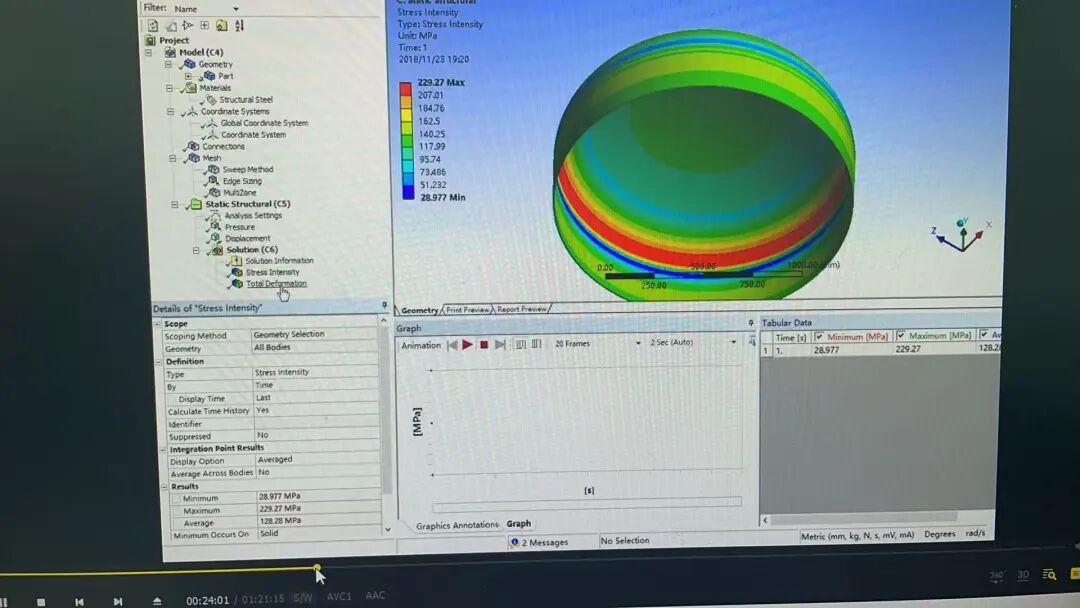Click the coordinate triad in the viewport
Image resolution: width=1080 pixels, height=608 pixels.
pyautogui.click(x=962, y=234)
